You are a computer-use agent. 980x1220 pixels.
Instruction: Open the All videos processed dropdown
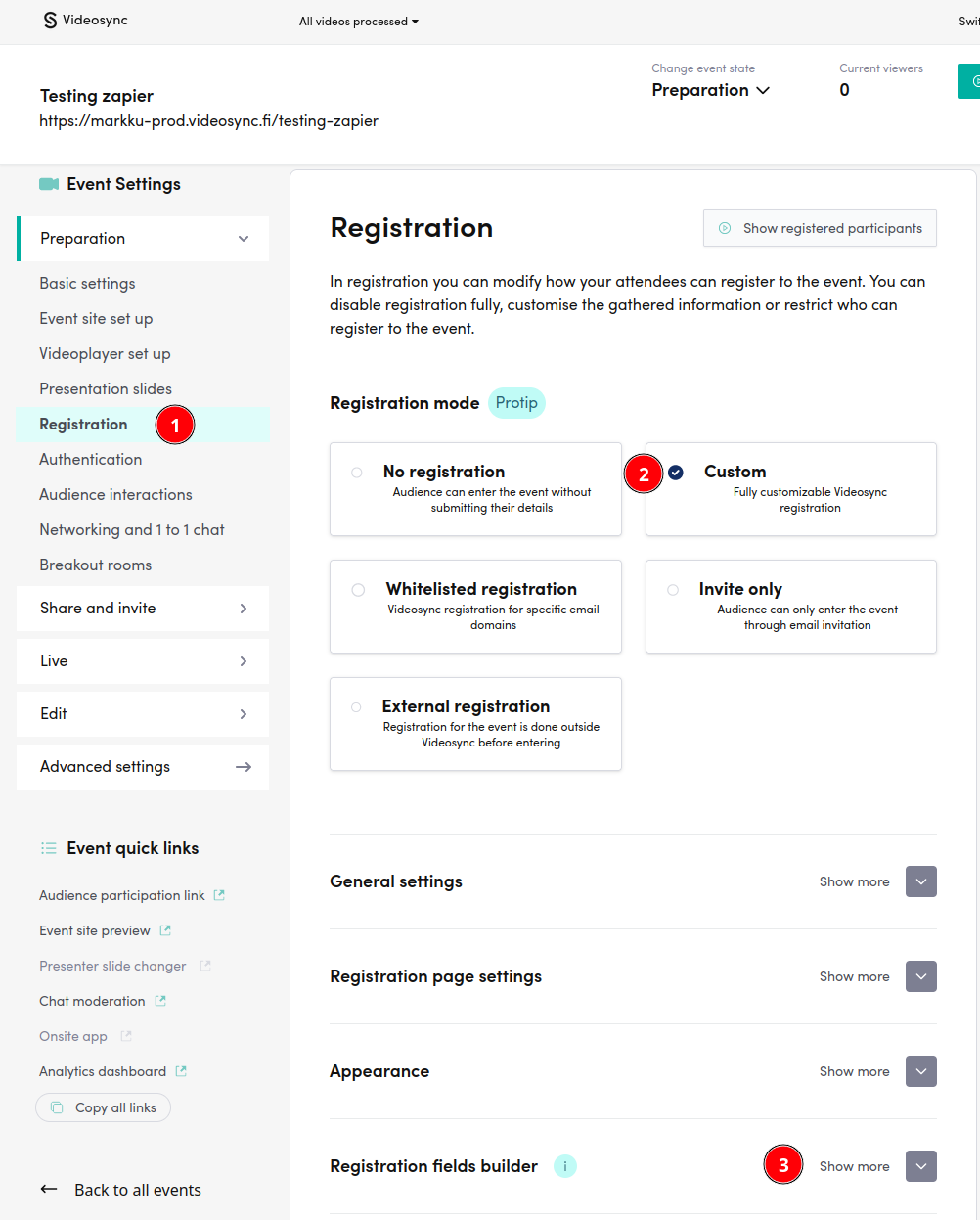358,22
